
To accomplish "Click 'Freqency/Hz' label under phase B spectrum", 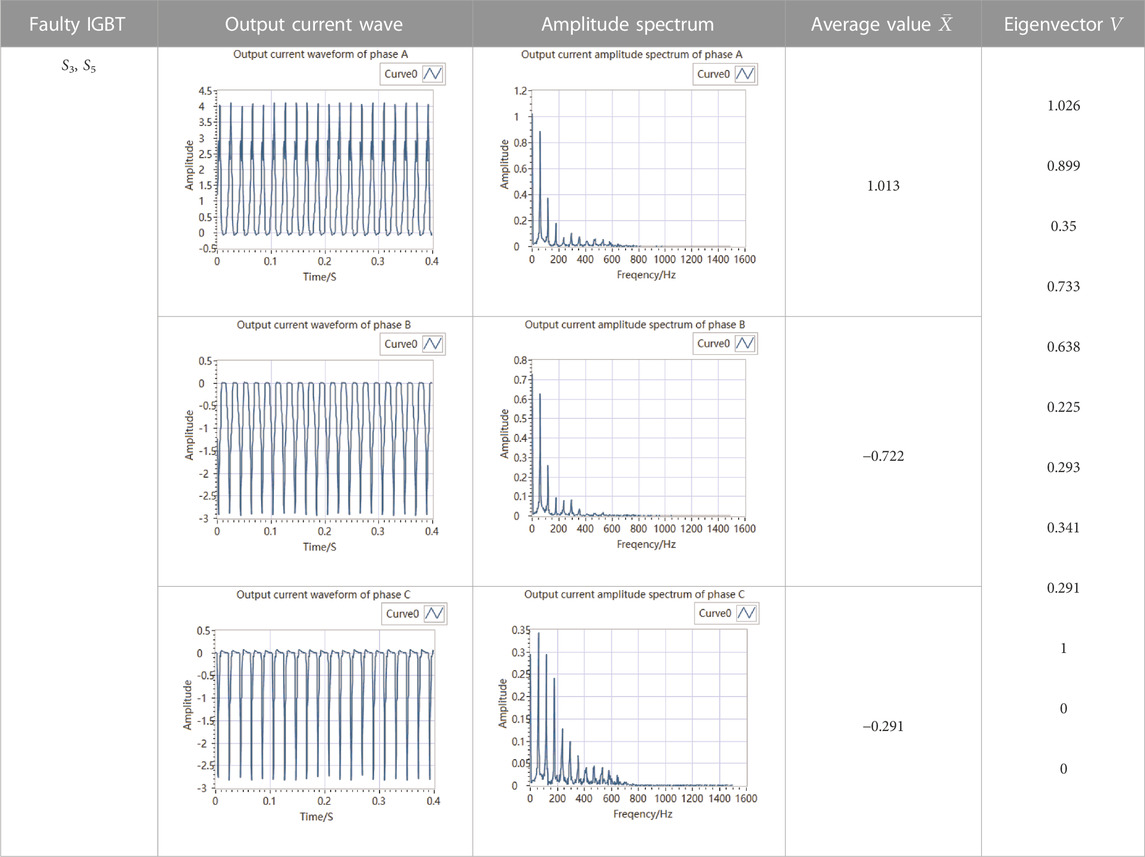I will (646, 545).
